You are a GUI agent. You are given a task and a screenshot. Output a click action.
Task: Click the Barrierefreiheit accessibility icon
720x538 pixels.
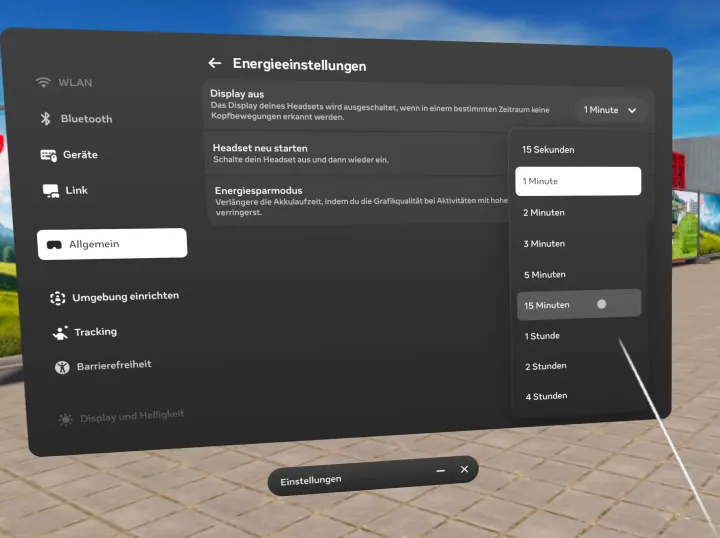(x=62, y=367)
